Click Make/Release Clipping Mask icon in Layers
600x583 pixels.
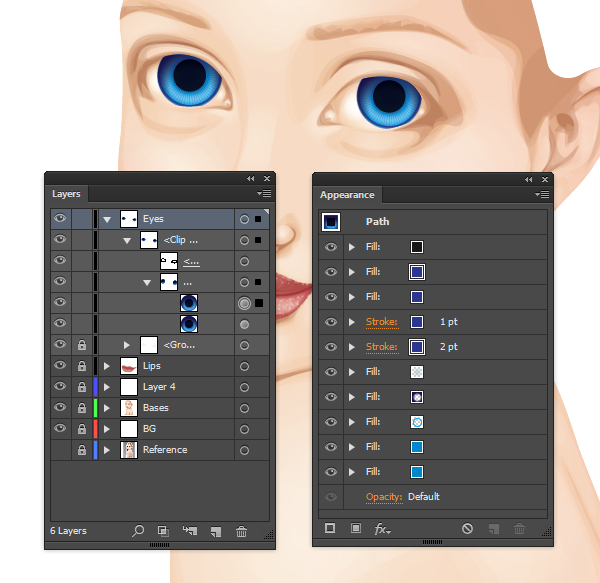click(163, 531)
